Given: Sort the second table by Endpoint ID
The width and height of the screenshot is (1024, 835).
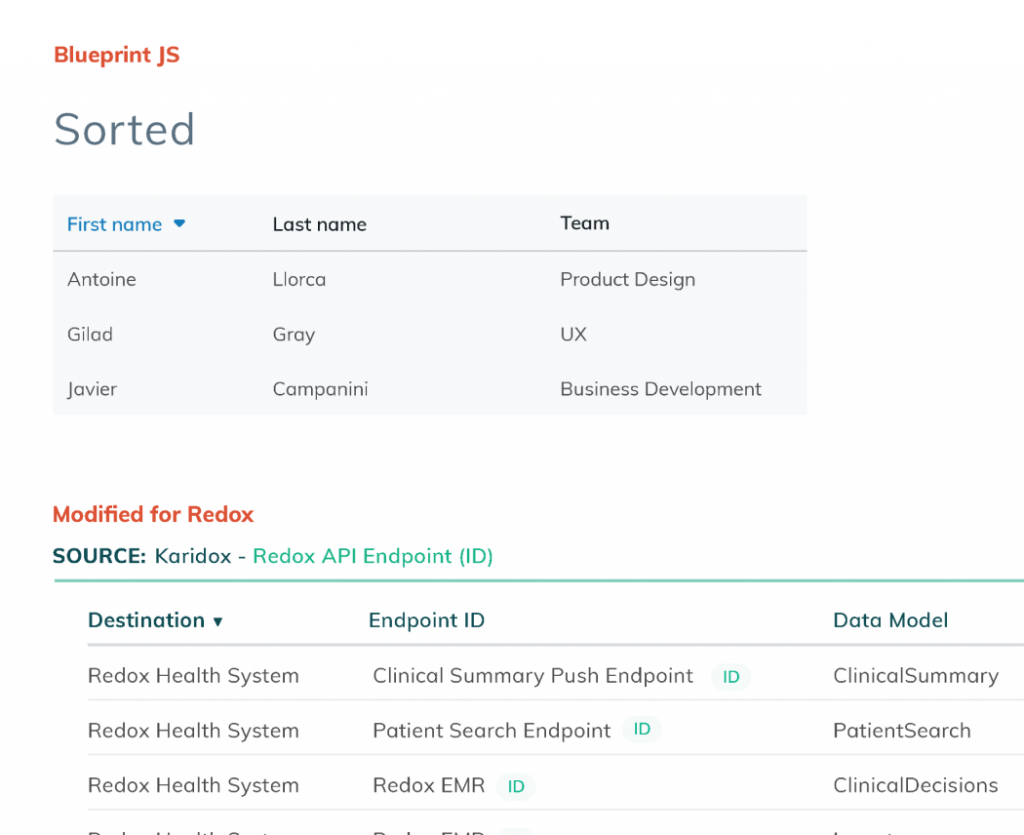Looking at the screenshot, I should (x=426, y=620).
